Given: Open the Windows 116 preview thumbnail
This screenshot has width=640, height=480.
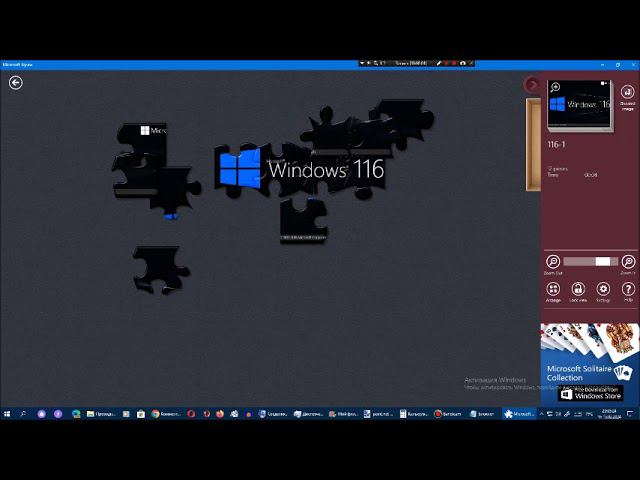Looking at the screenshot, I should (x=580, y=104).
